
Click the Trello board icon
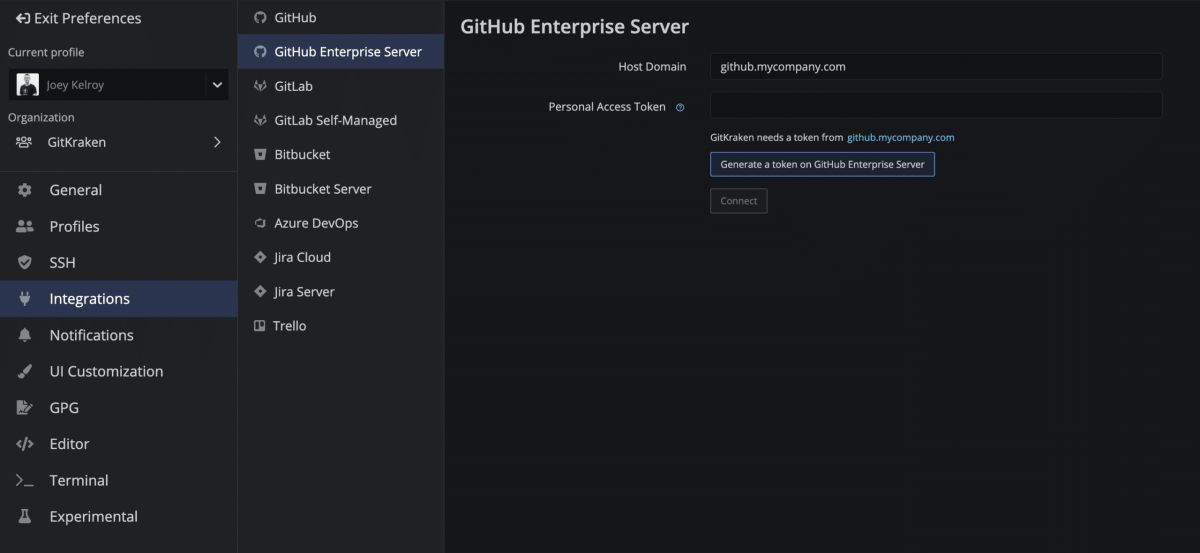260,325
